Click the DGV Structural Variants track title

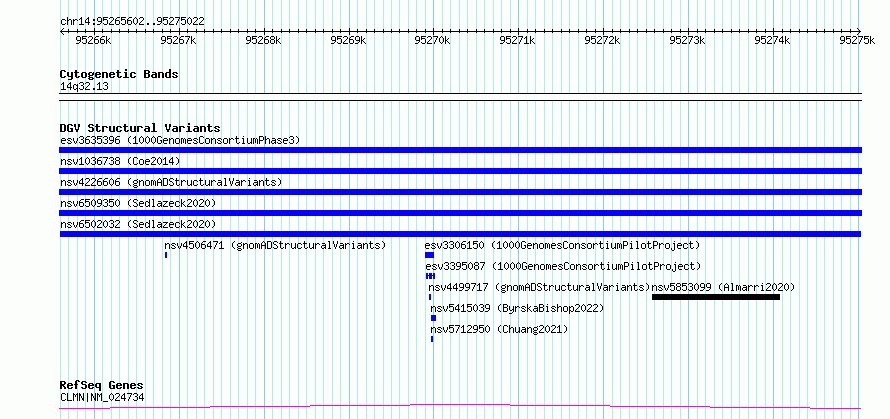click(x=140, y=128)
